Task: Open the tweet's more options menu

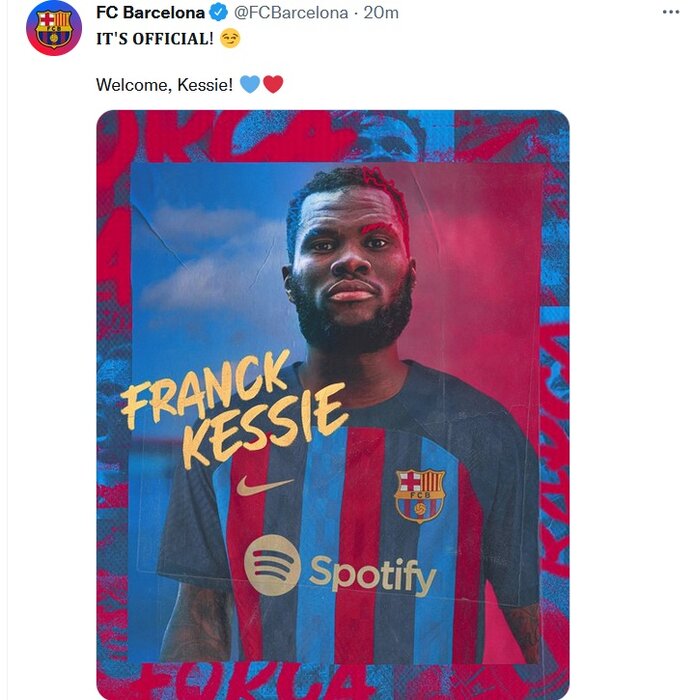Action: (671, 12)
